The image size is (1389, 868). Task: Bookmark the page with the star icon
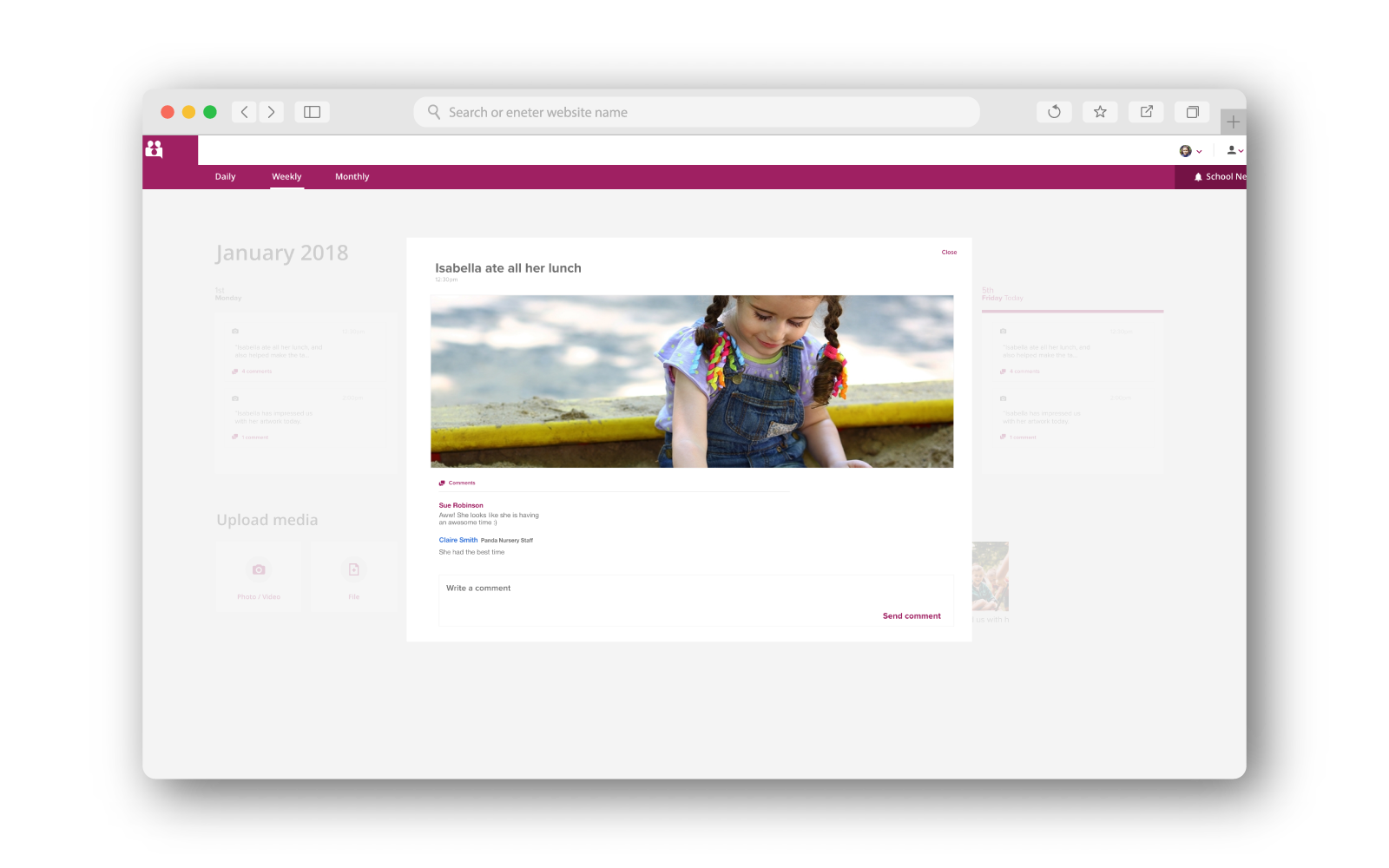pyautogui.click(x=1100, y=111)
